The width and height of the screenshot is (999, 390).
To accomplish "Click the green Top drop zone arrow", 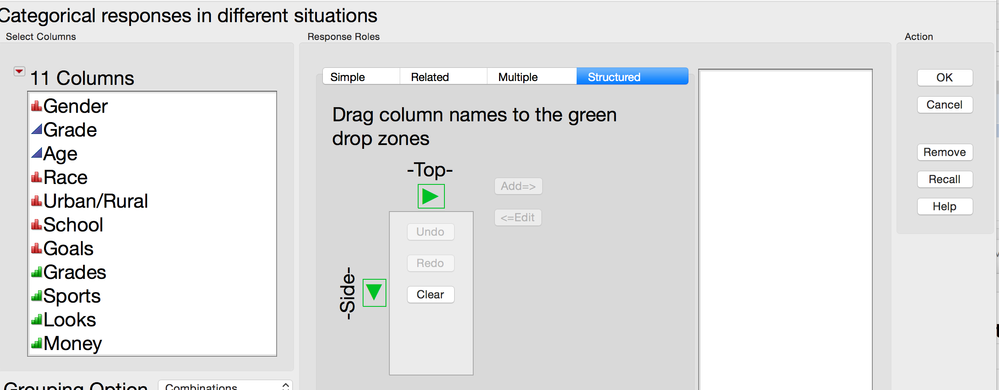I will point(431,196).
